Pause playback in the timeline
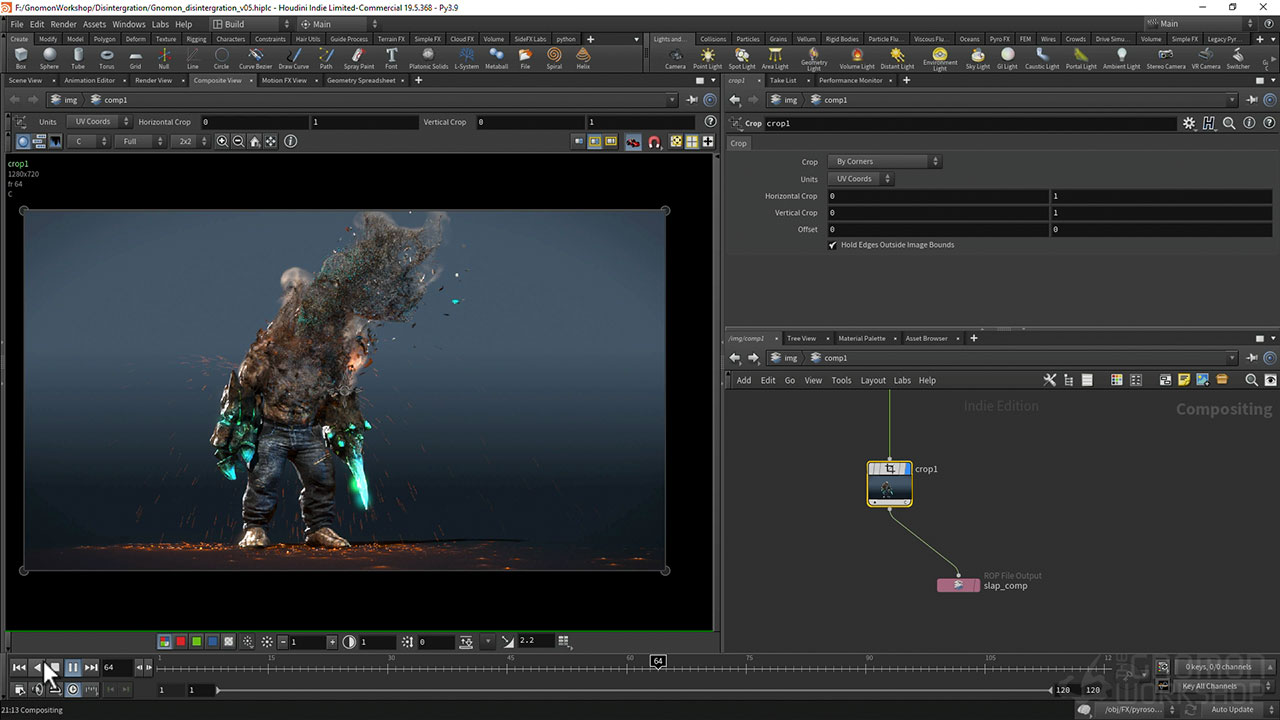 [73, 667]
